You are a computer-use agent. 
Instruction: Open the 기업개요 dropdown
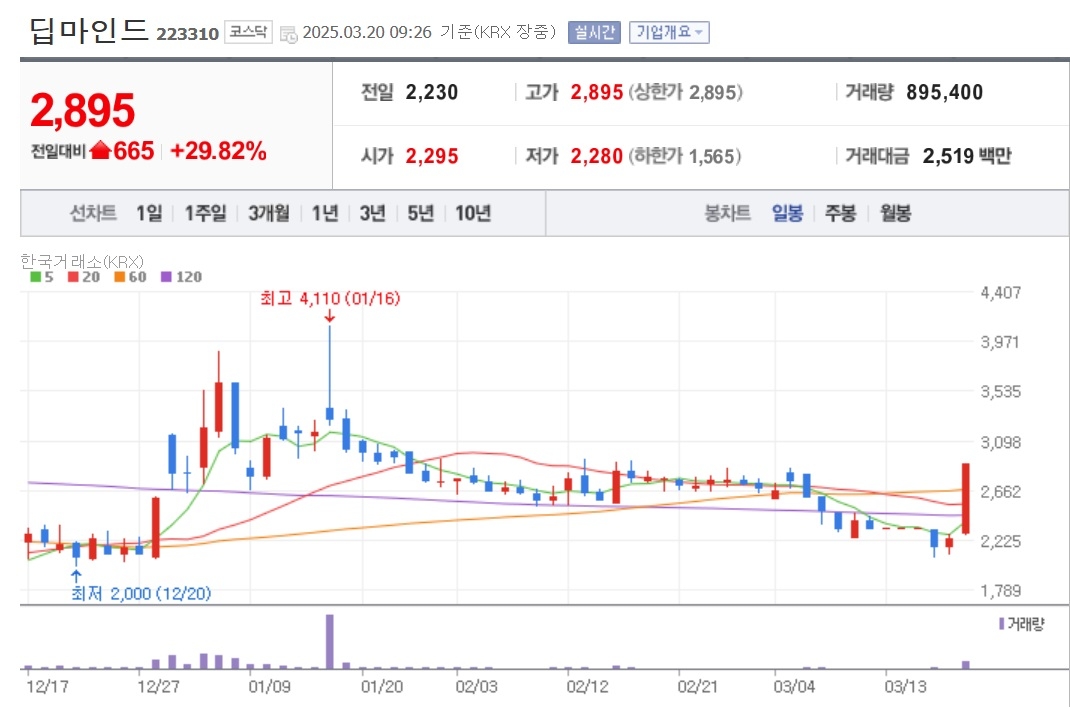pyautogui.click(x=669, y=32)
